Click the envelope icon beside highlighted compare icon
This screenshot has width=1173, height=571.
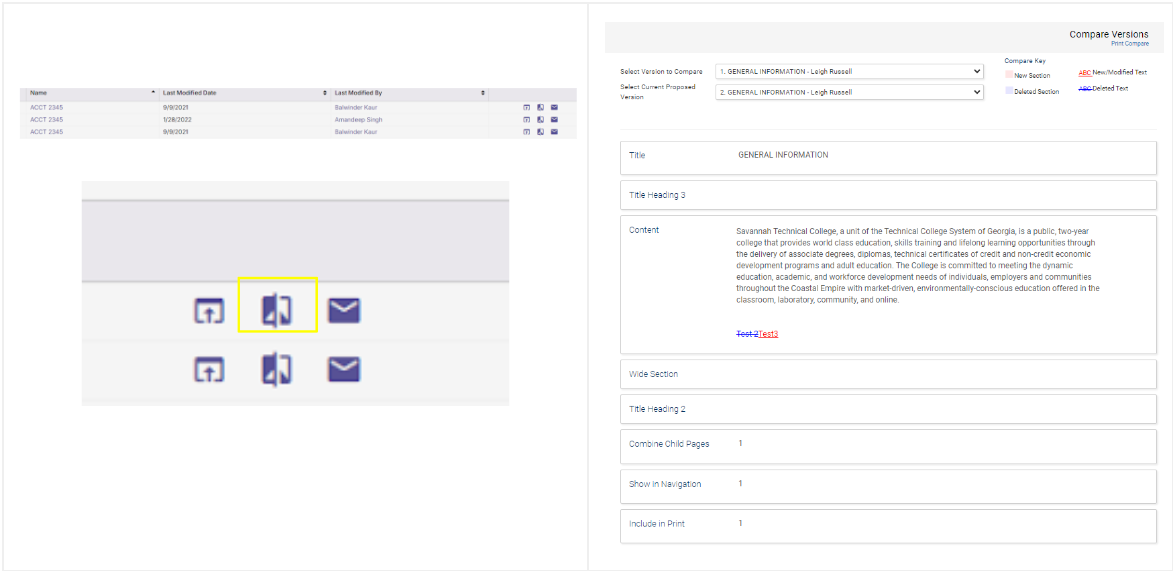tap(344, 311)
